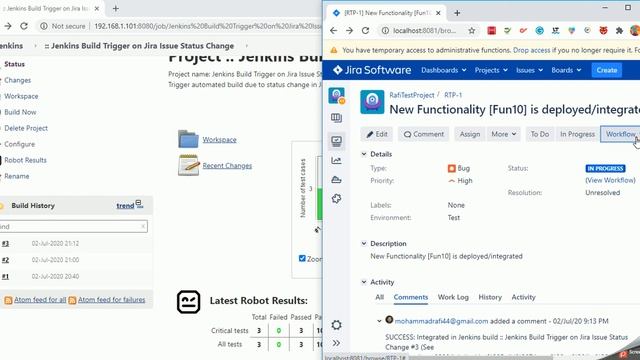The width and height of the screenshot is (640, 360).
Task: Click Build Now in Jenkins sidebar
Action: point(20,112)
